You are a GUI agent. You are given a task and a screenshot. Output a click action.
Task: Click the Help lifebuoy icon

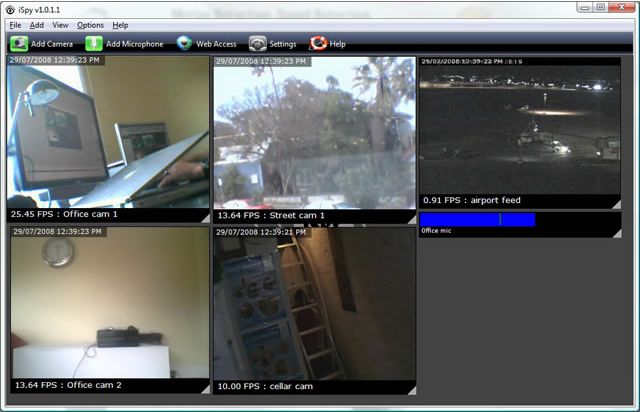click(x=318, y=44)
